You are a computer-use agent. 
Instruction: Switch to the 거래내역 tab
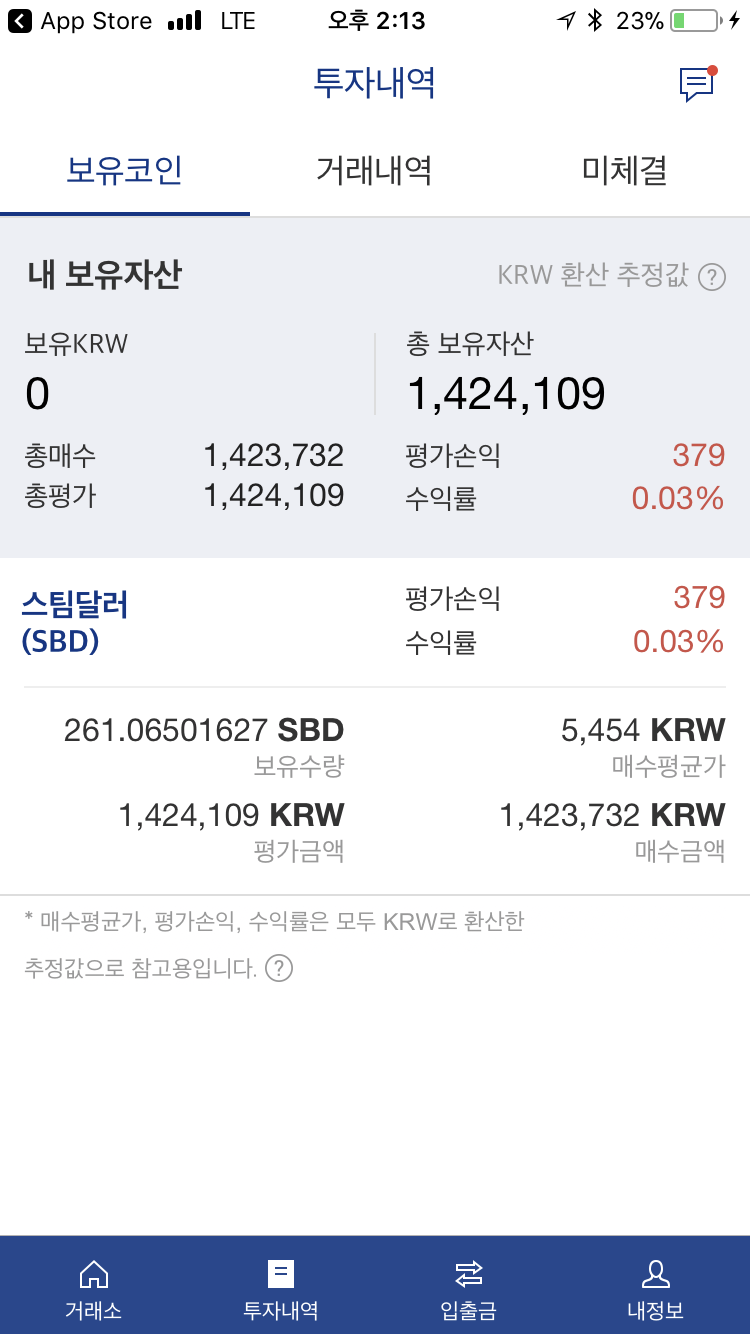pyautogui.click(x=374, y=171)
